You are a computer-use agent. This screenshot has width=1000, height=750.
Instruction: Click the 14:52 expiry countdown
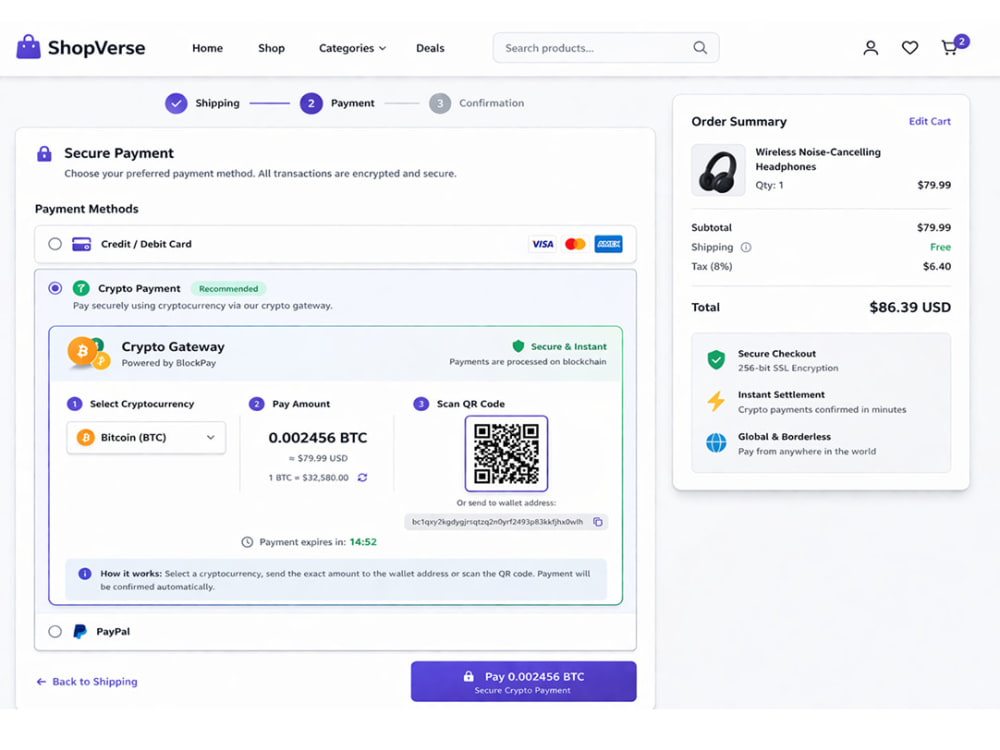(363, 542)
